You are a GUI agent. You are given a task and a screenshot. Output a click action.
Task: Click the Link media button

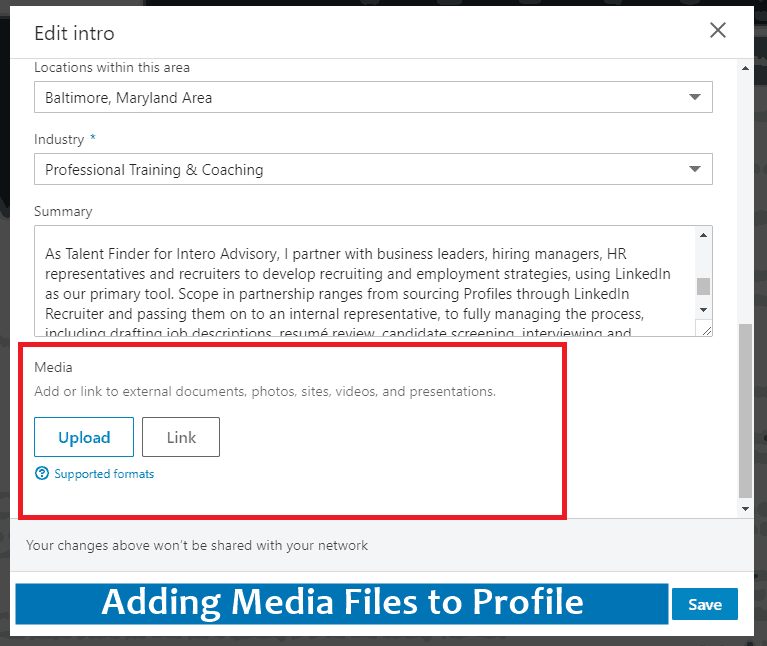coord(181,437)
